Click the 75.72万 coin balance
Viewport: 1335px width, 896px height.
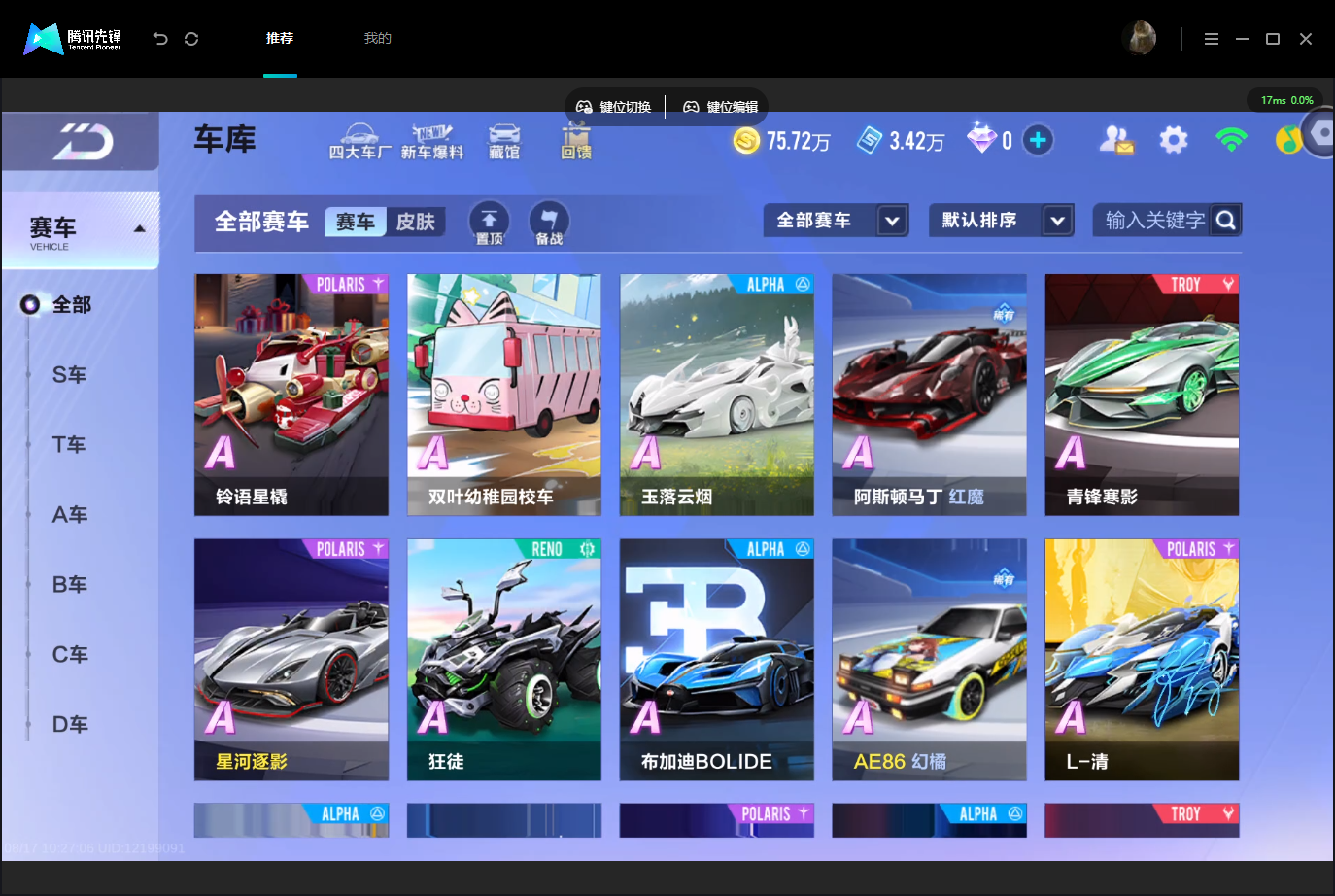click(799, 142)
